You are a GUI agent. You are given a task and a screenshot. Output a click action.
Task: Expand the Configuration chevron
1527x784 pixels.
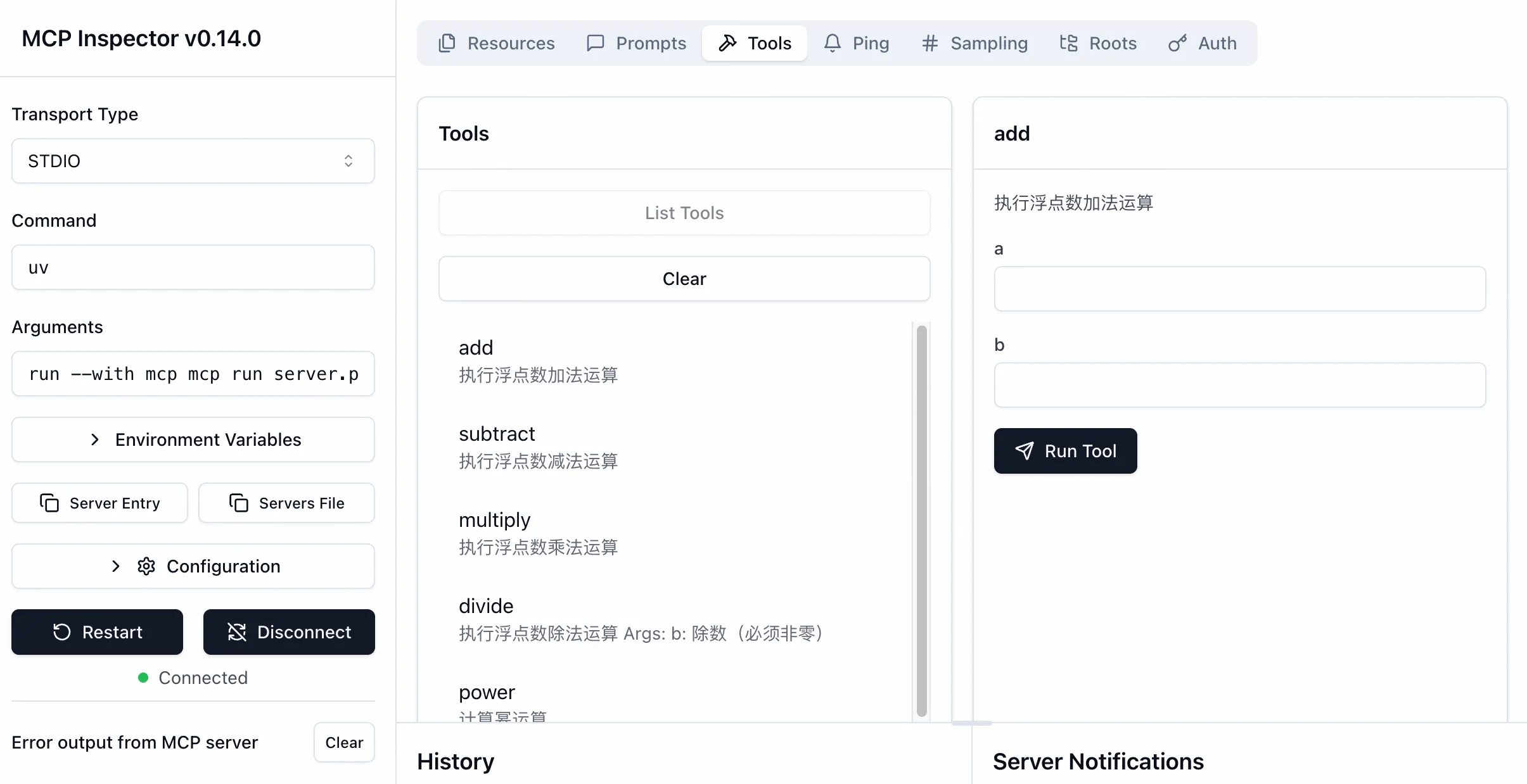pos(115,566)
